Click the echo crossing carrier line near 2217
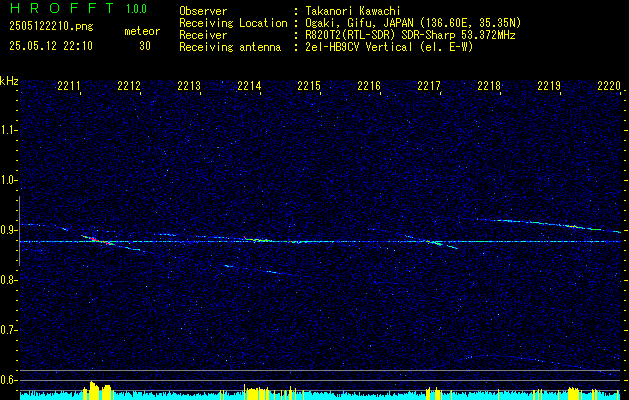Image resolution: width=629 pixels, height=400 pixels. point(433,242)
